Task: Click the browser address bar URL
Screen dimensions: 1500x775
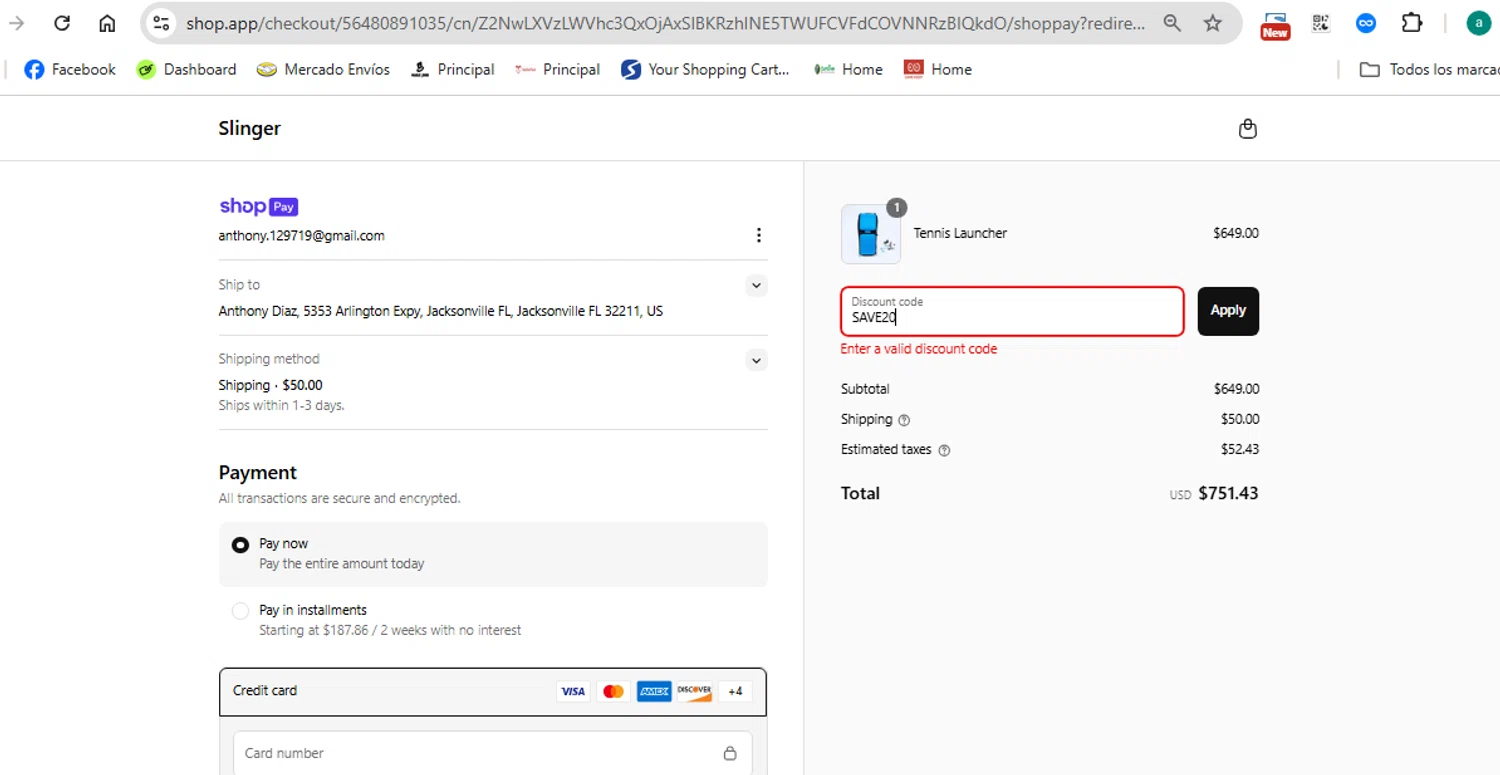Action: 665,23
